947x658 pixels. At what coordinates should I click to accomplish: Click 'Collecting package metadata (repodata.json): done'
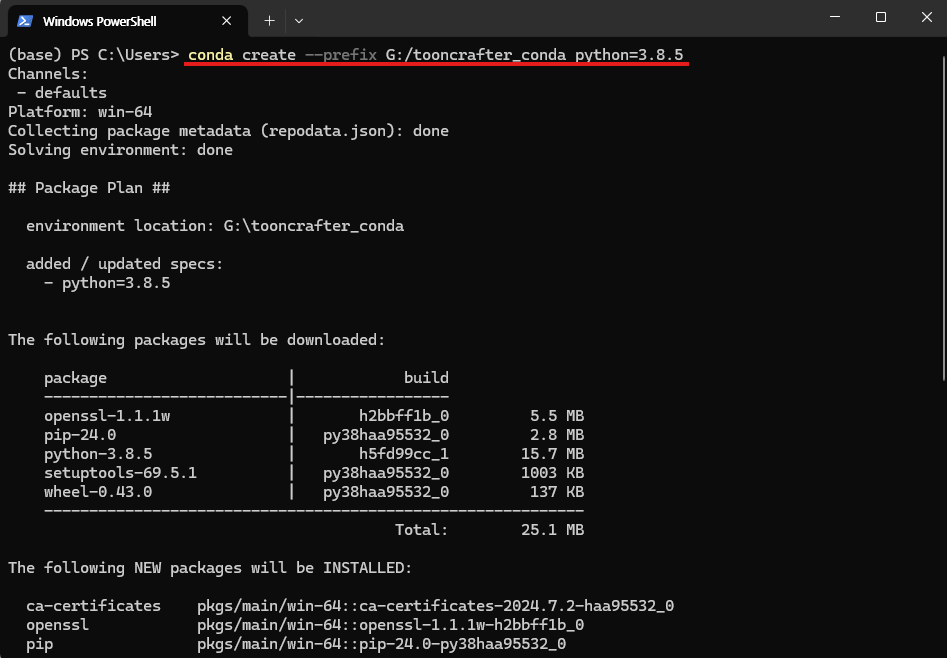[228, 131]
